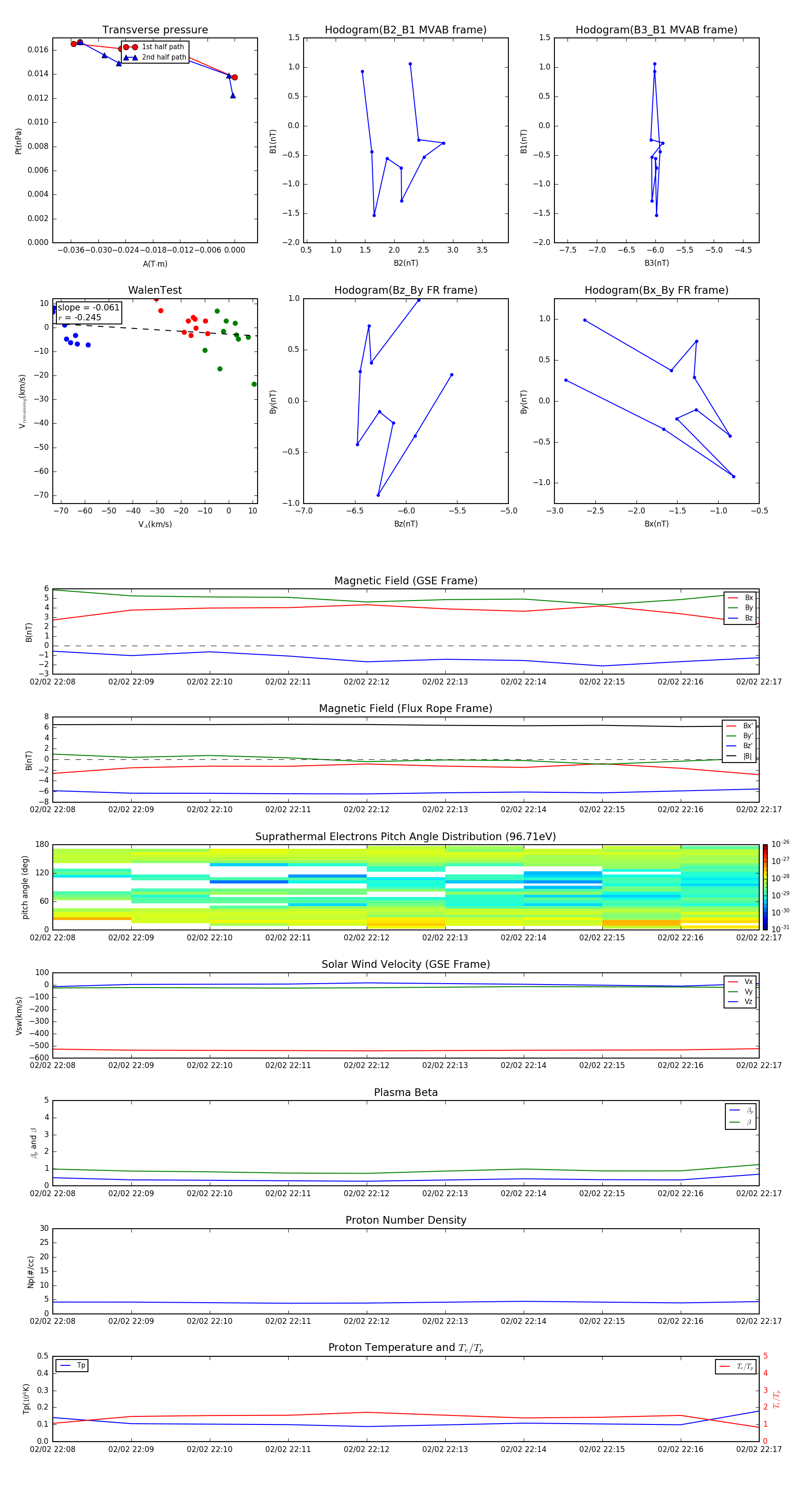Viewport: 812px width, 1489px height.
Task: Click the 'B3(nT)' x-axis label
Action: pyautogui.click(x=656, y=263)
